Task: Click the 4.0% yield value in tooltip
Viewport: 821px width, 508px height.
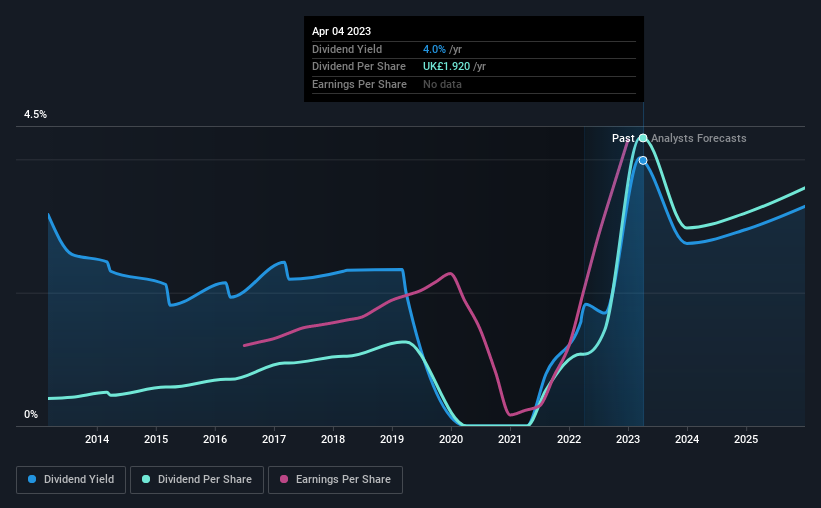Action: [x=434, y=49]
